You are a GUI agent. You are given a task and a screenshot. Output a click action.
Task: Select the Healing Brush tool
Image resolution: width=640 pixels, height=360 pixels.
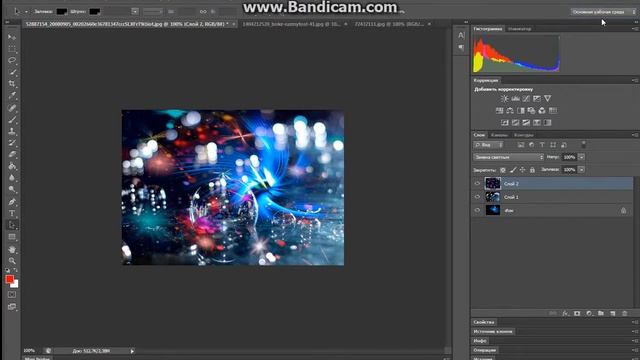(12, 108)
